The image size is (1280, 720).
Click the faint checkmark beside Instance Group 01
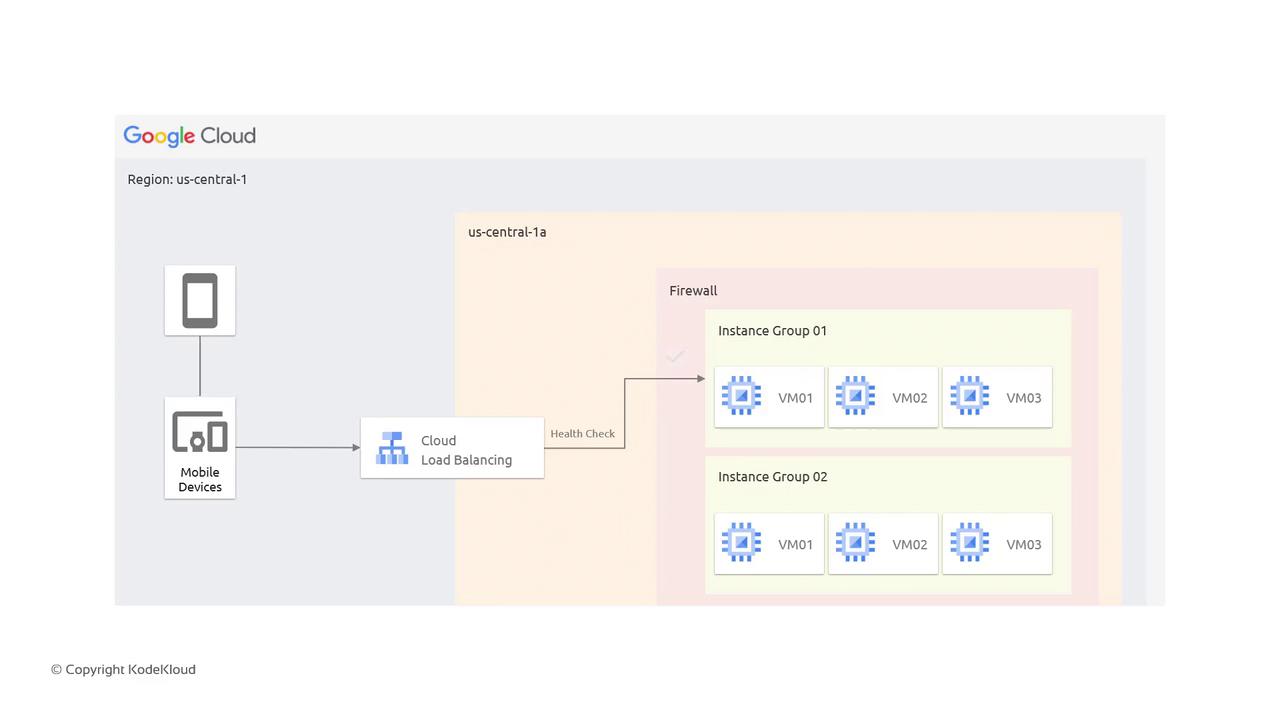pos(675,355)
